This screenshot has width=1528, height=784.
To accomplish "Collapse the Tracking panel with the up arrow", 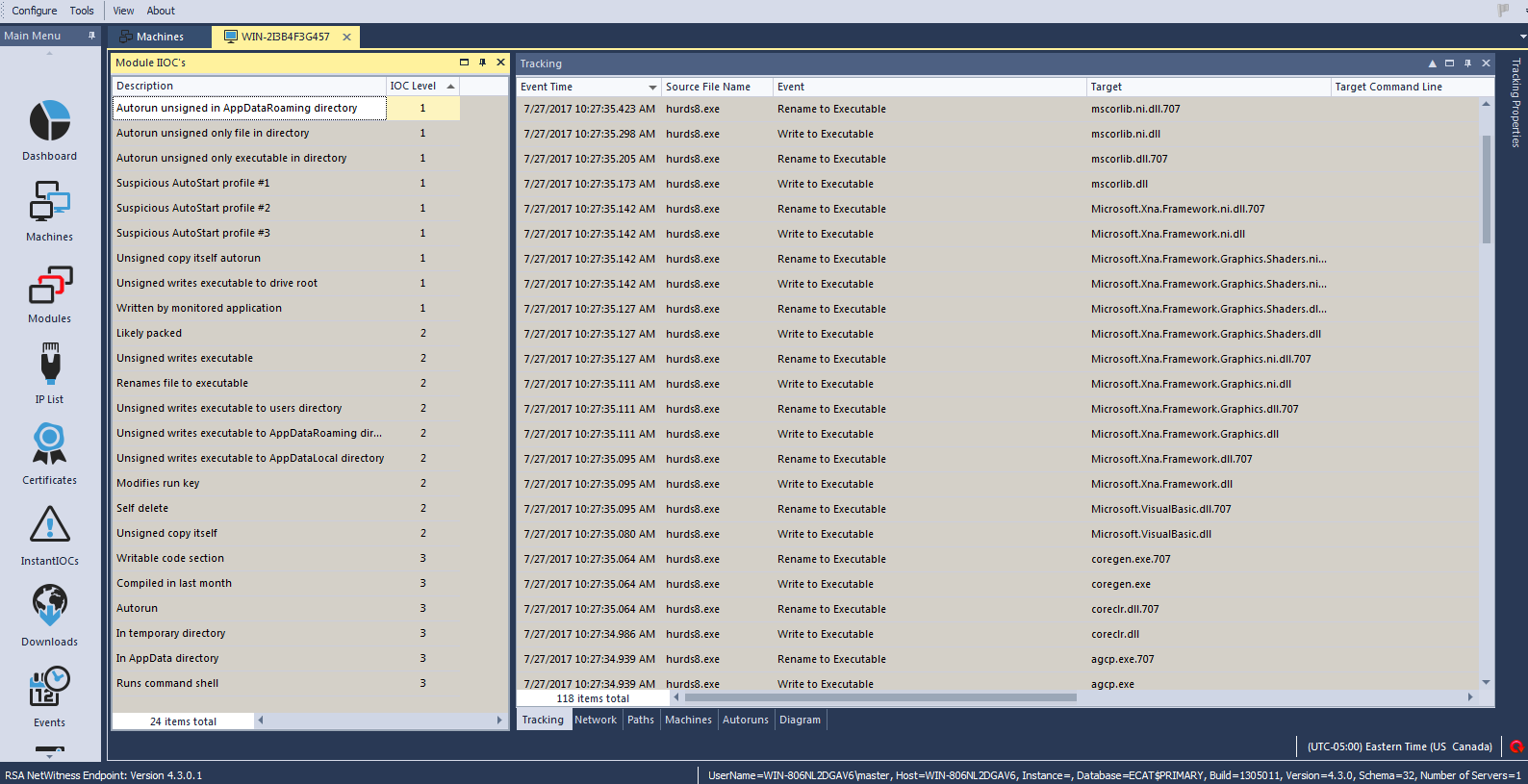I will coord(1432,63).
